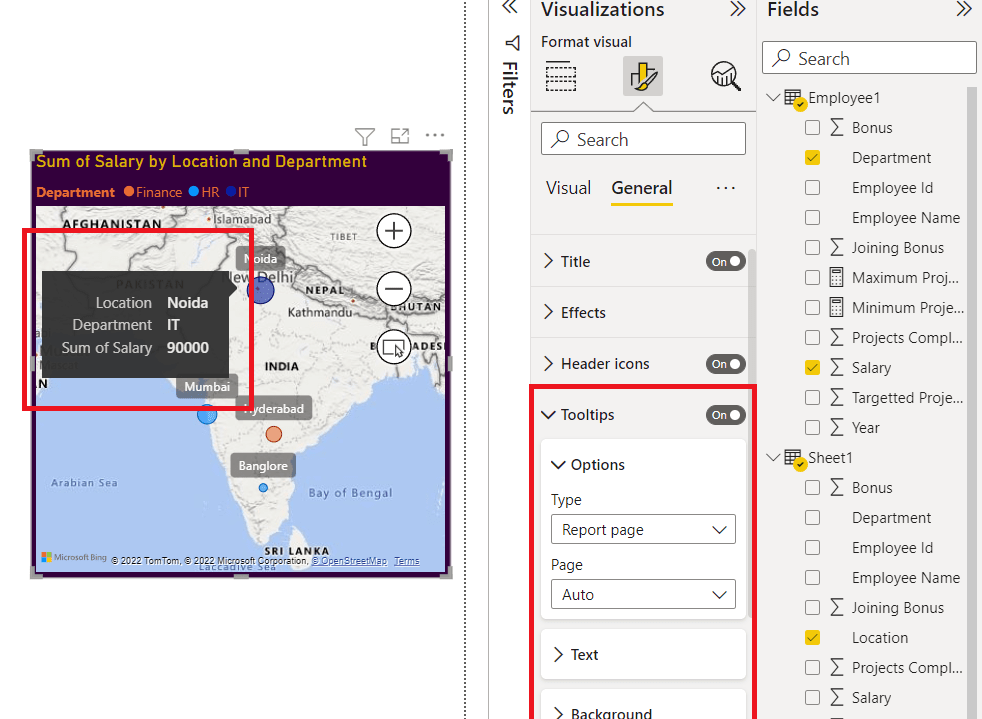Open the Analytics magnifier icon
Screen dimensions: 982x719
(725, 76)
